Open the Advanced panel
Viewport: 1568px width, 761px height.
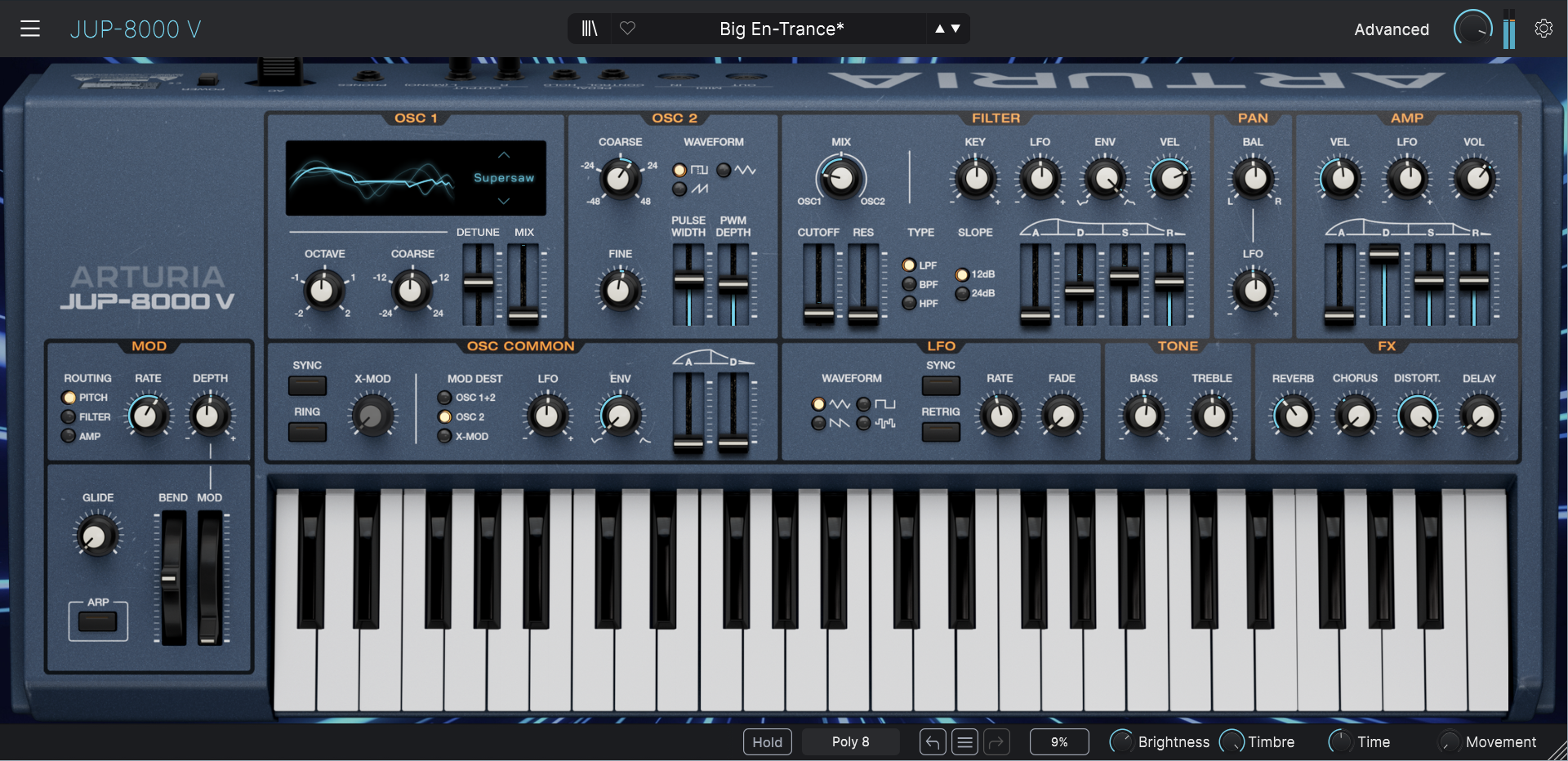[1391, 29]
